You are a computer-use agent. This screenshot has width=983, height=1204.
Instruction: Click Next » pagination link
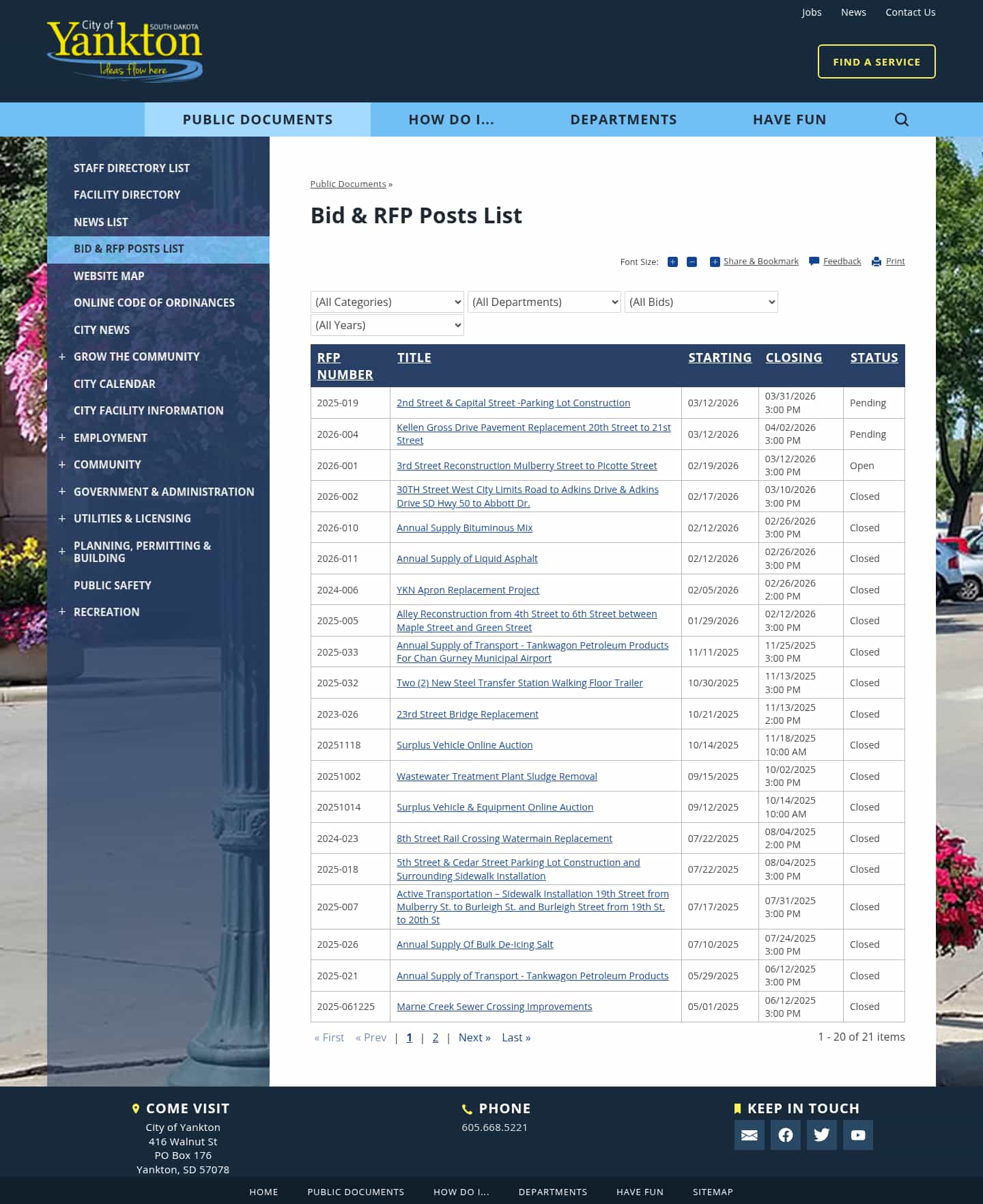[x=474, y=1037]
